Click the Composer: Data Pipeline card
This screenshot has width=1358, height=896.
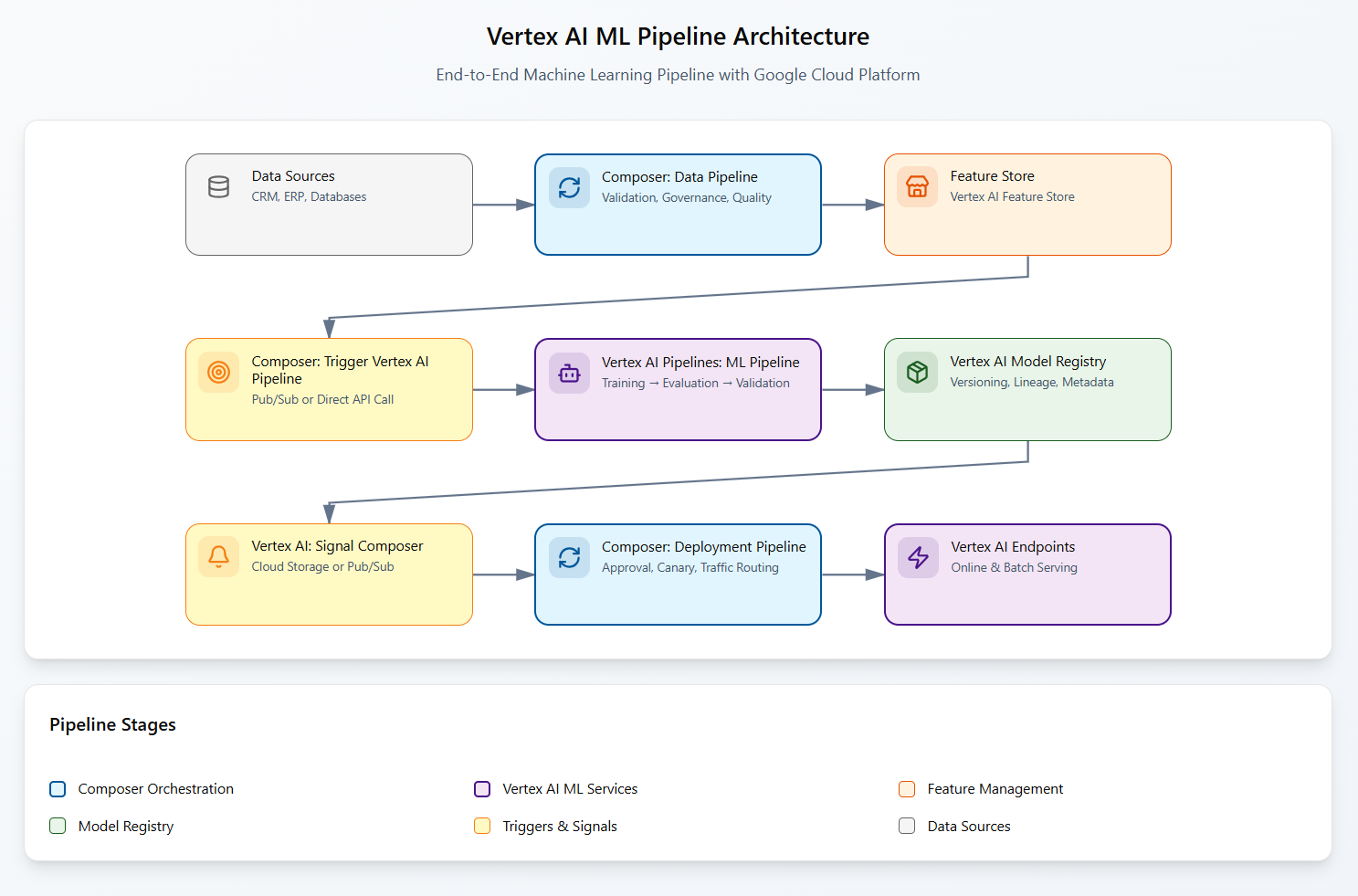pos(678,205)
